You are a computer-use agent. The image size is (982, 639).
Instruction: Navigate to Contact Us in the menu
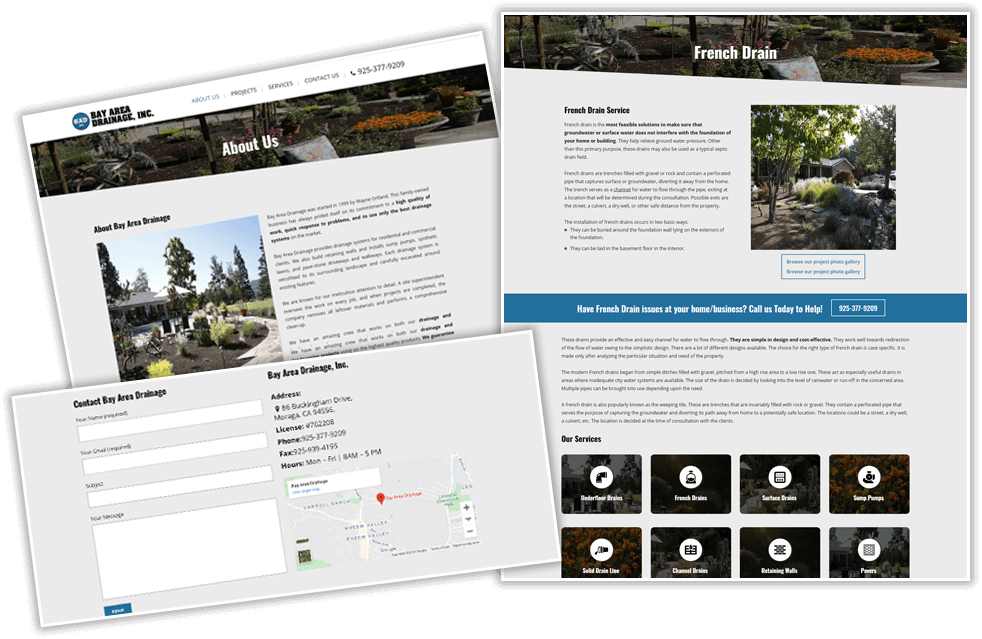tap(321, 78)
